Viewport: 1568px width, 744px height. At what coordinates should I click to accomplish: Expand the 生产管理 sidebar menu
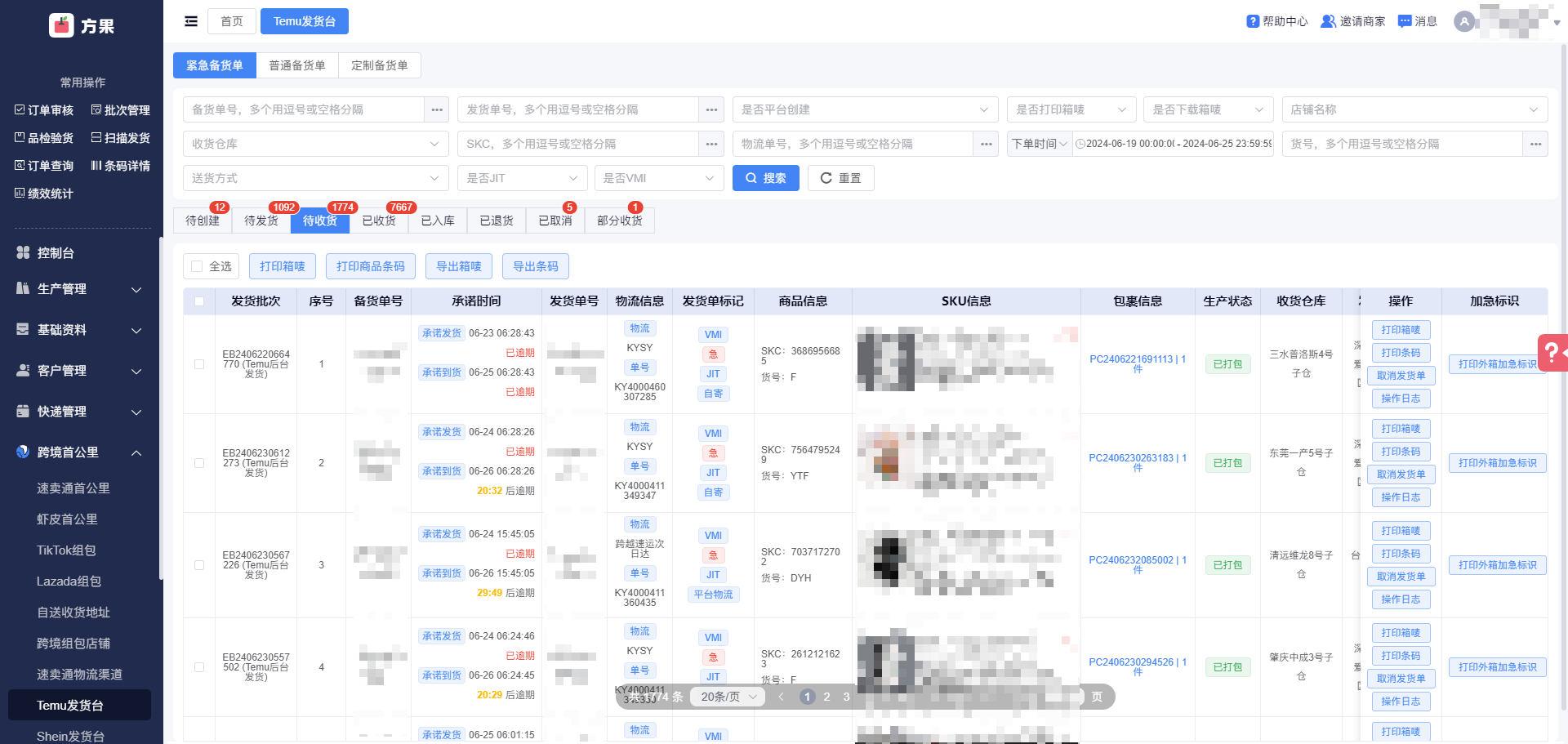[80, 289]
